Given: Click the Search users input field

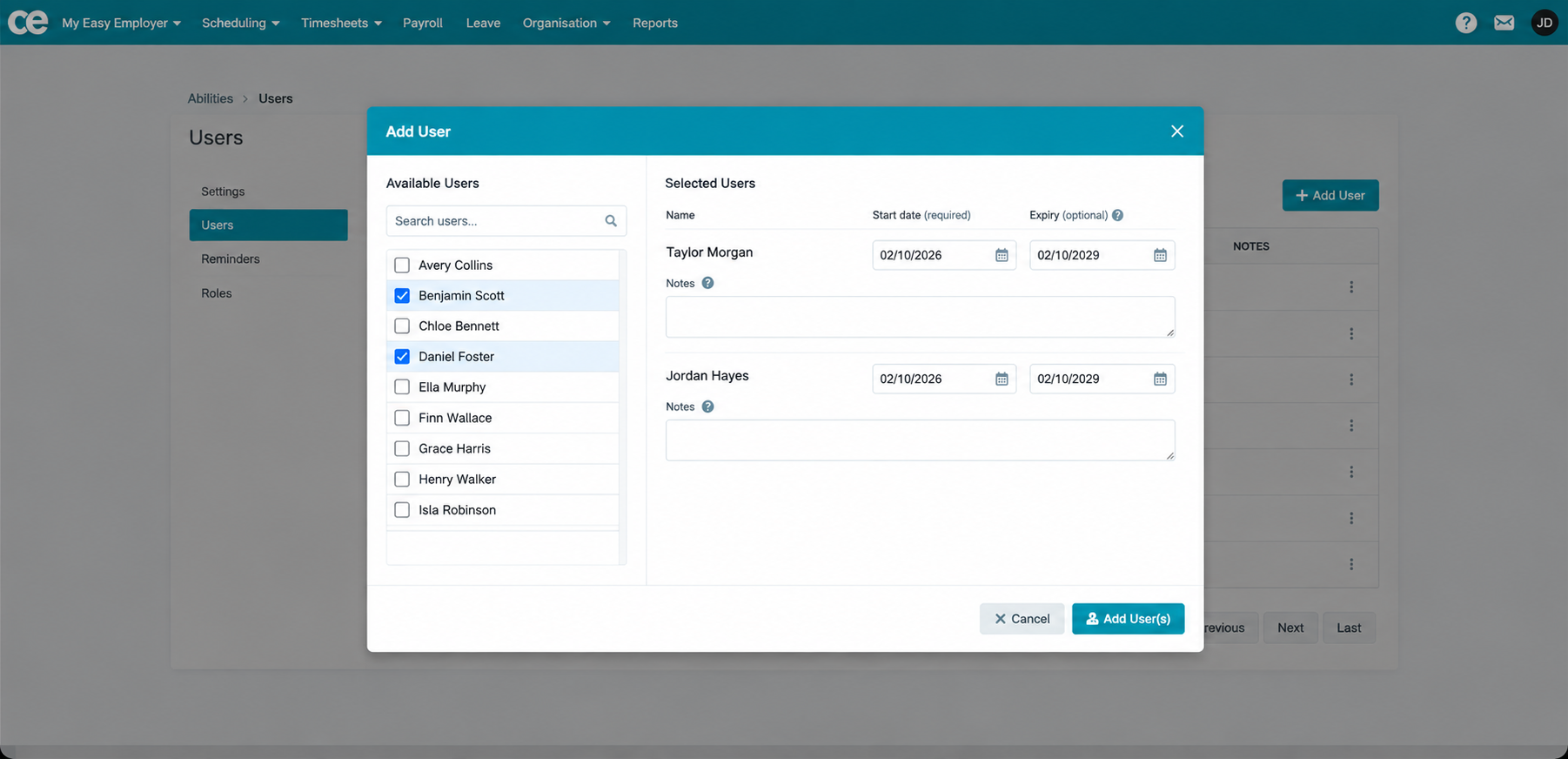Looking at the screenshot, I should (x=506, y=221).
